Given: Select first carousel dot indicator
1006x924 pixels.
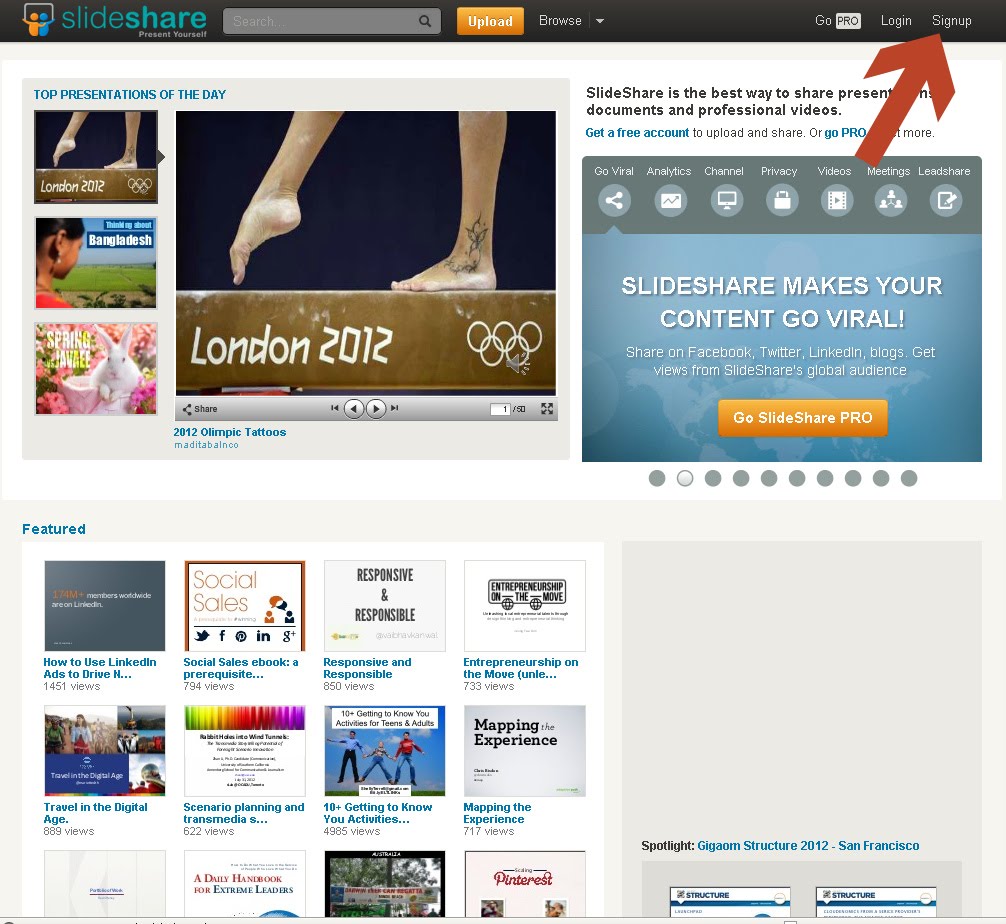Looking at the screenshot, I should 657,478.
